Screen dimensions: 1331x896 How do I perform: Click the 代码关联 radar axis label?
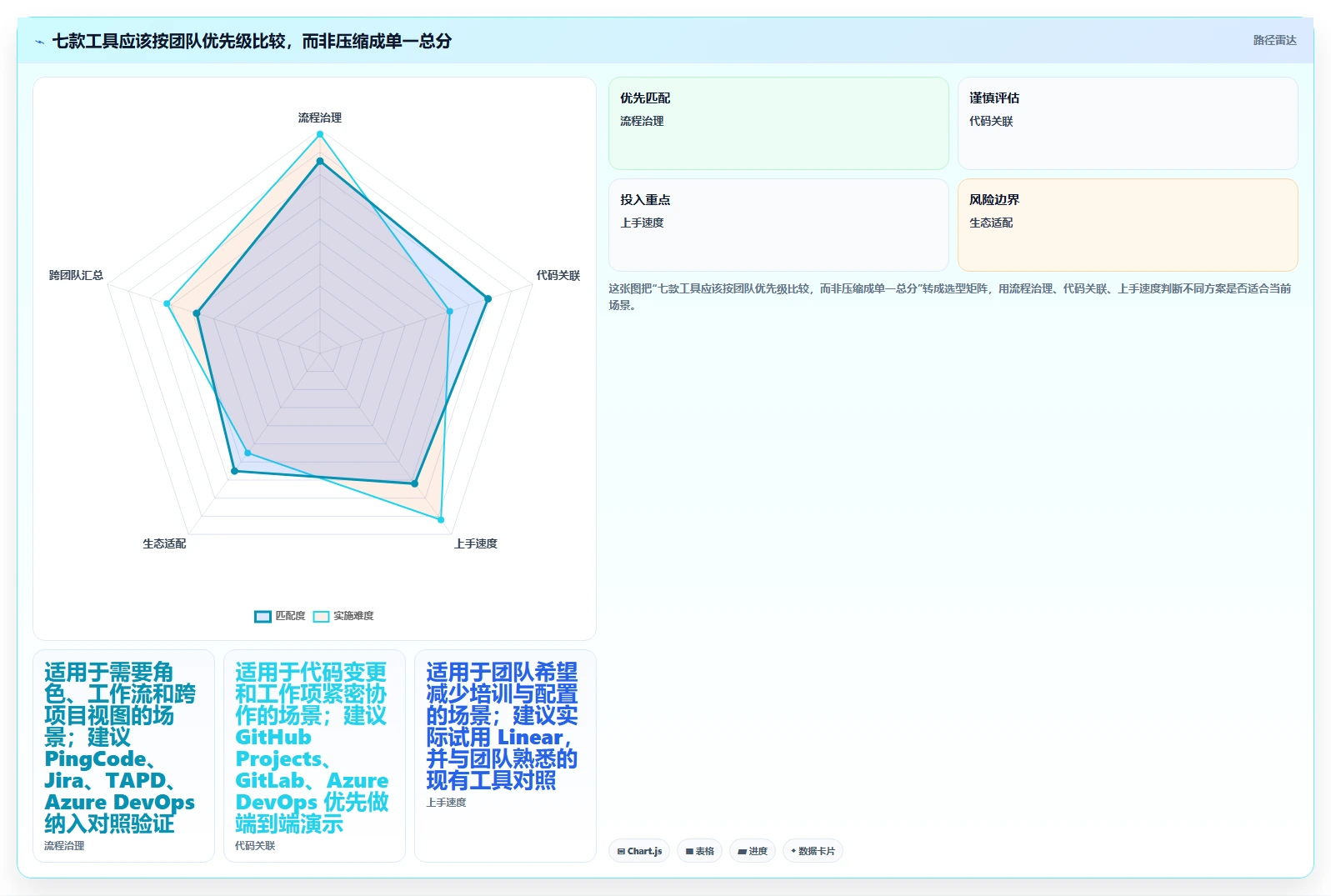[x=558, y=275]
